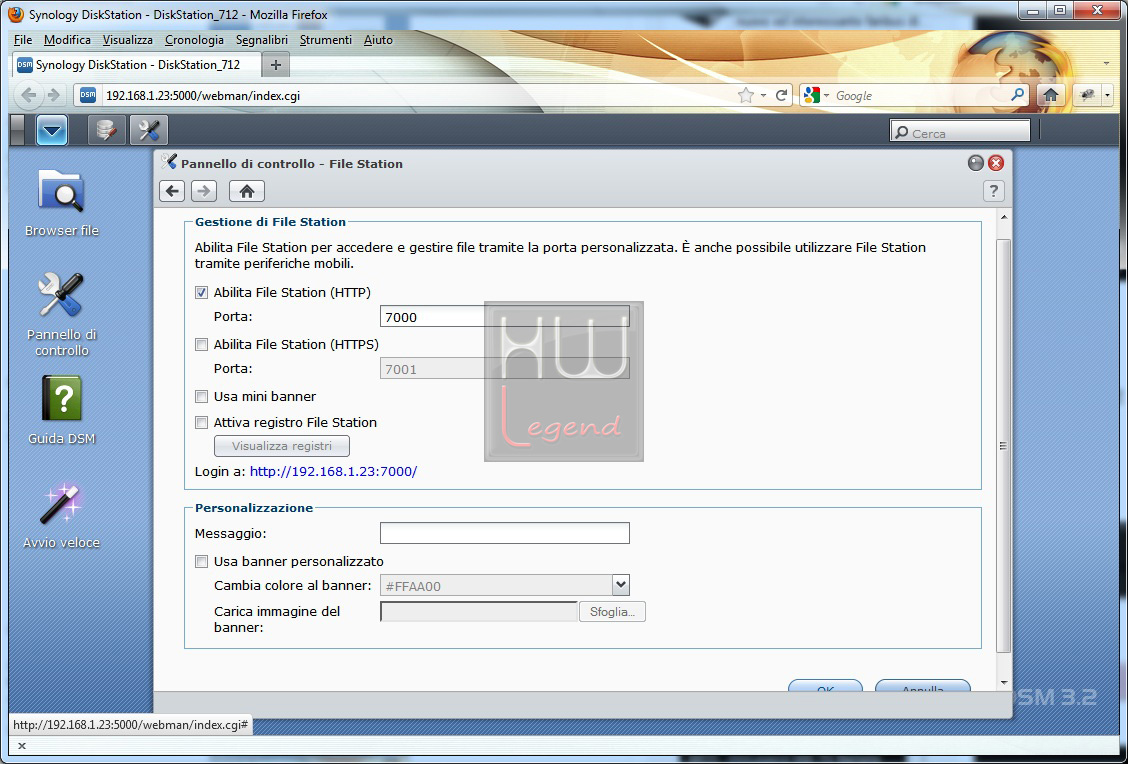The height and width of the screenshot is (764, 1128).
Task: Click the storage manager taskbar icon
Action: [106, 130]
